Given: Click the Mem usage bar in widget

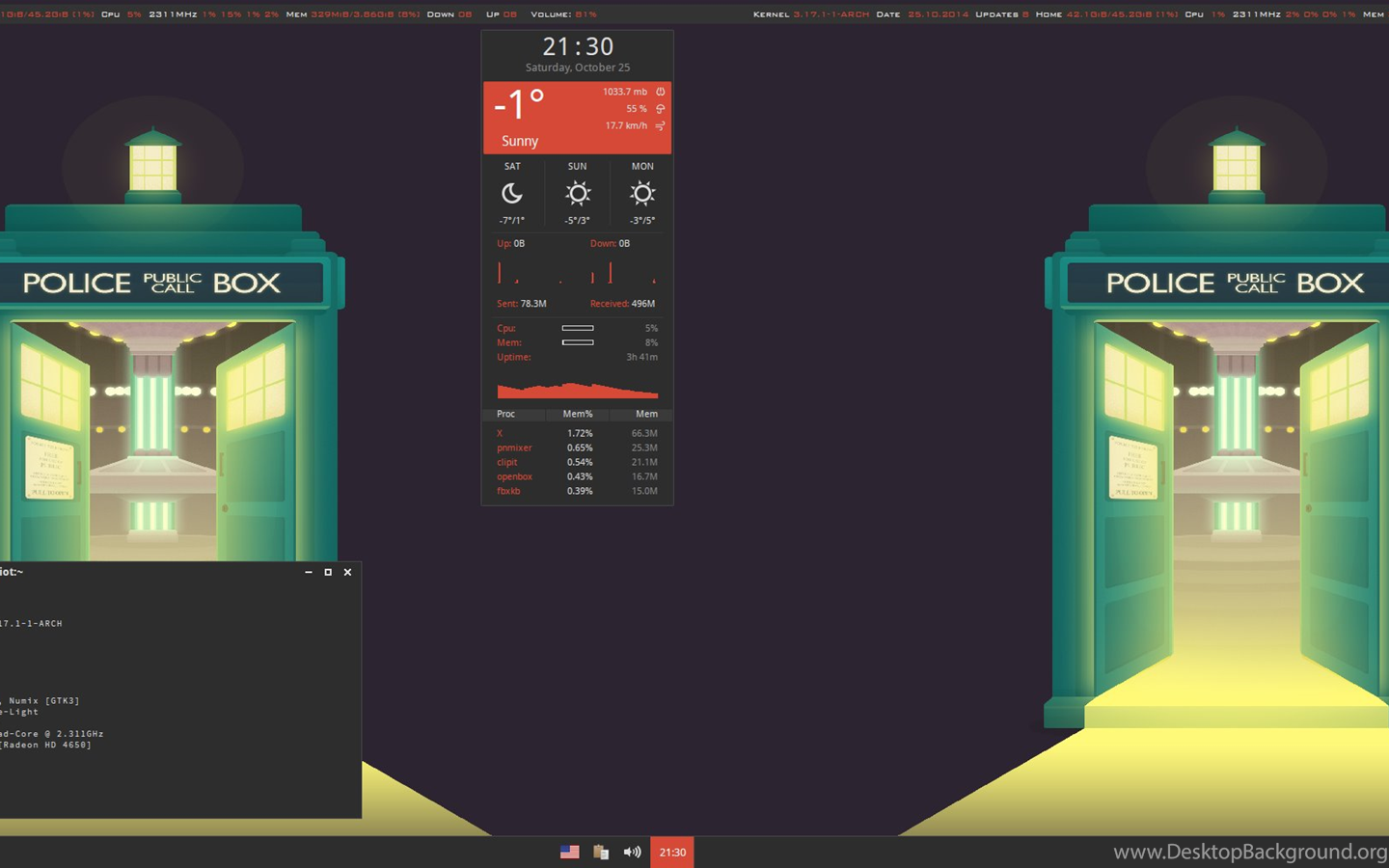Looking at the screenshot, I should pos(578,342).
